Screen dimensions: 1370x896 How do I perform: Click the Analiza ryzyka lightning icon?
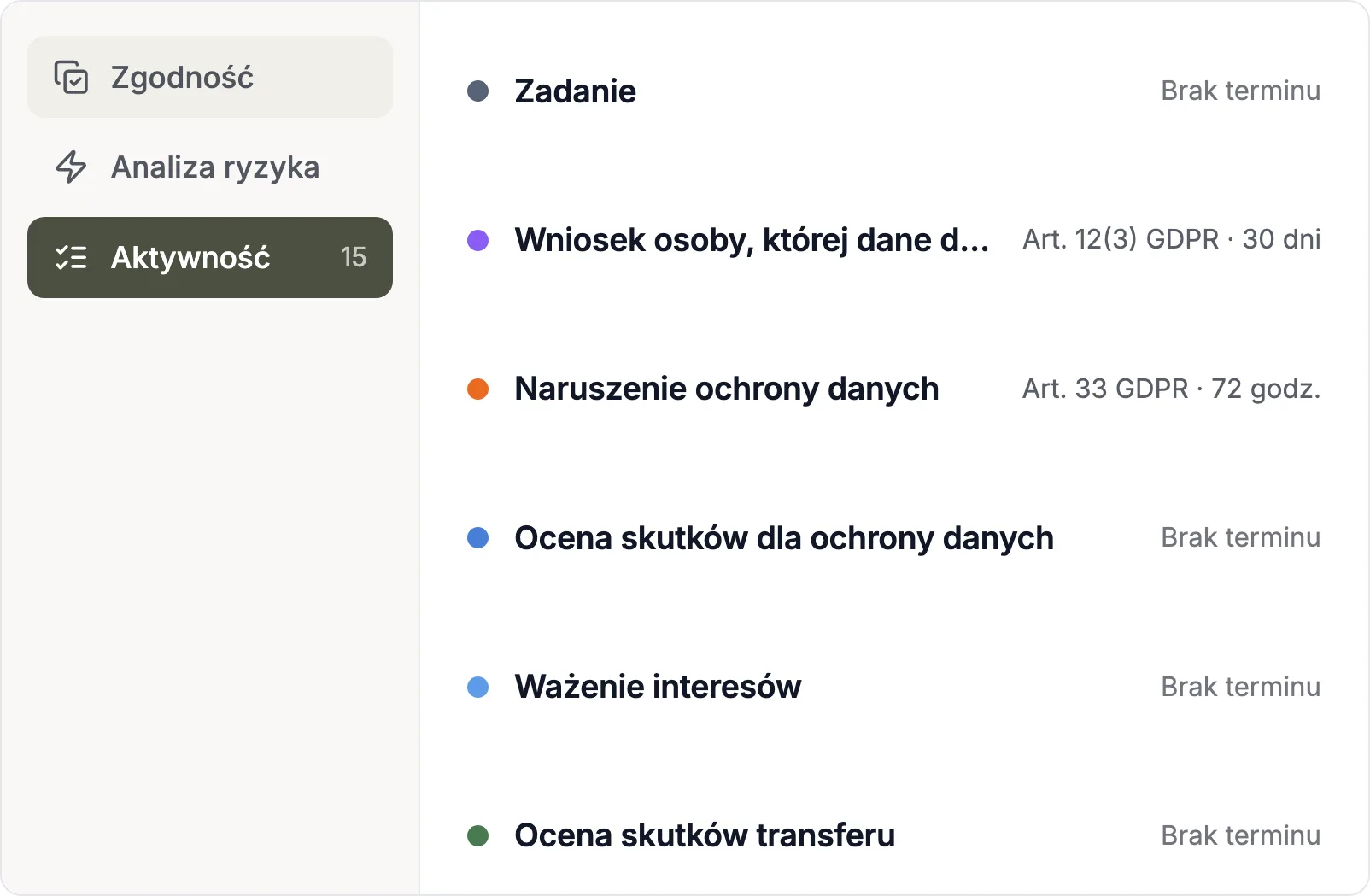tap(71, 167)
